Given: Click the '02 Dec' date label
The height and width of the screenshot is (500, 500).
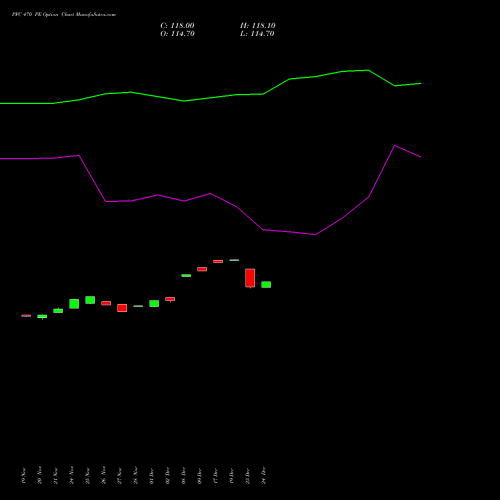Looking at the screenshot, I should click(168, 475).
